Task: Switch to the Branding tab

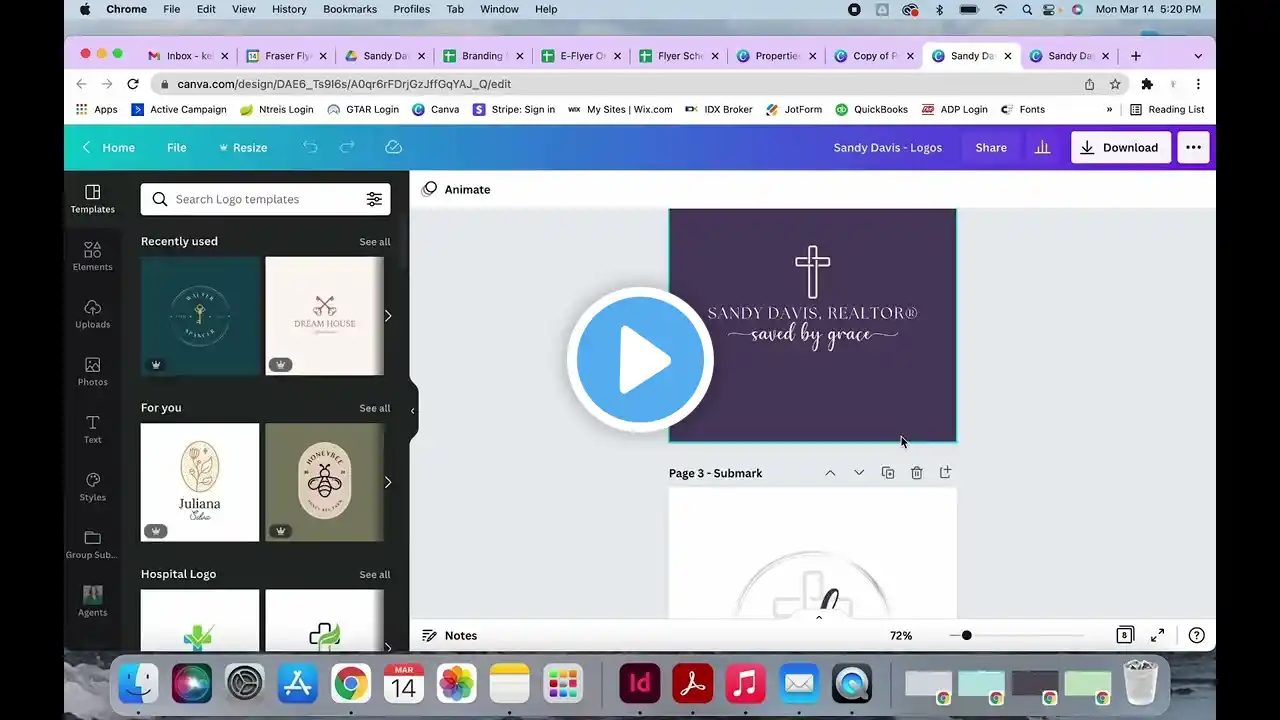Action: 482,56
